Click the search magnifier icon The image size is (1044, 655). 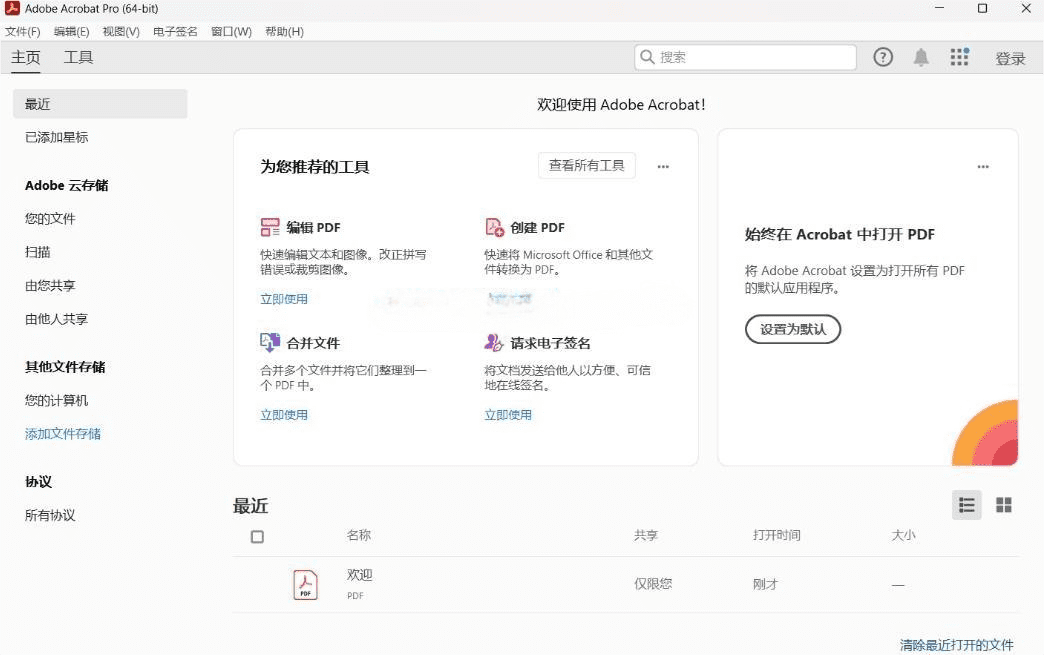coord(647,57)
